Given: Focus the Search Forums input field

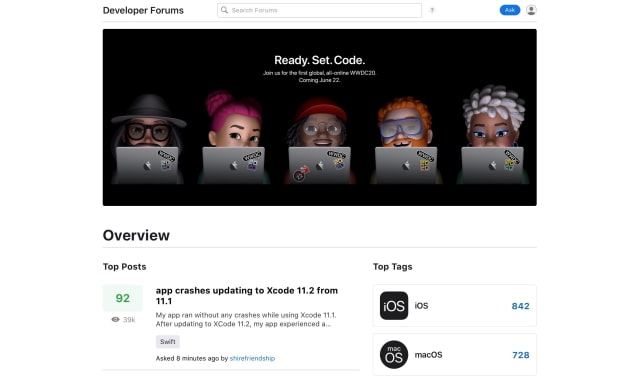Looking at the screenshot, I should 319,10.
